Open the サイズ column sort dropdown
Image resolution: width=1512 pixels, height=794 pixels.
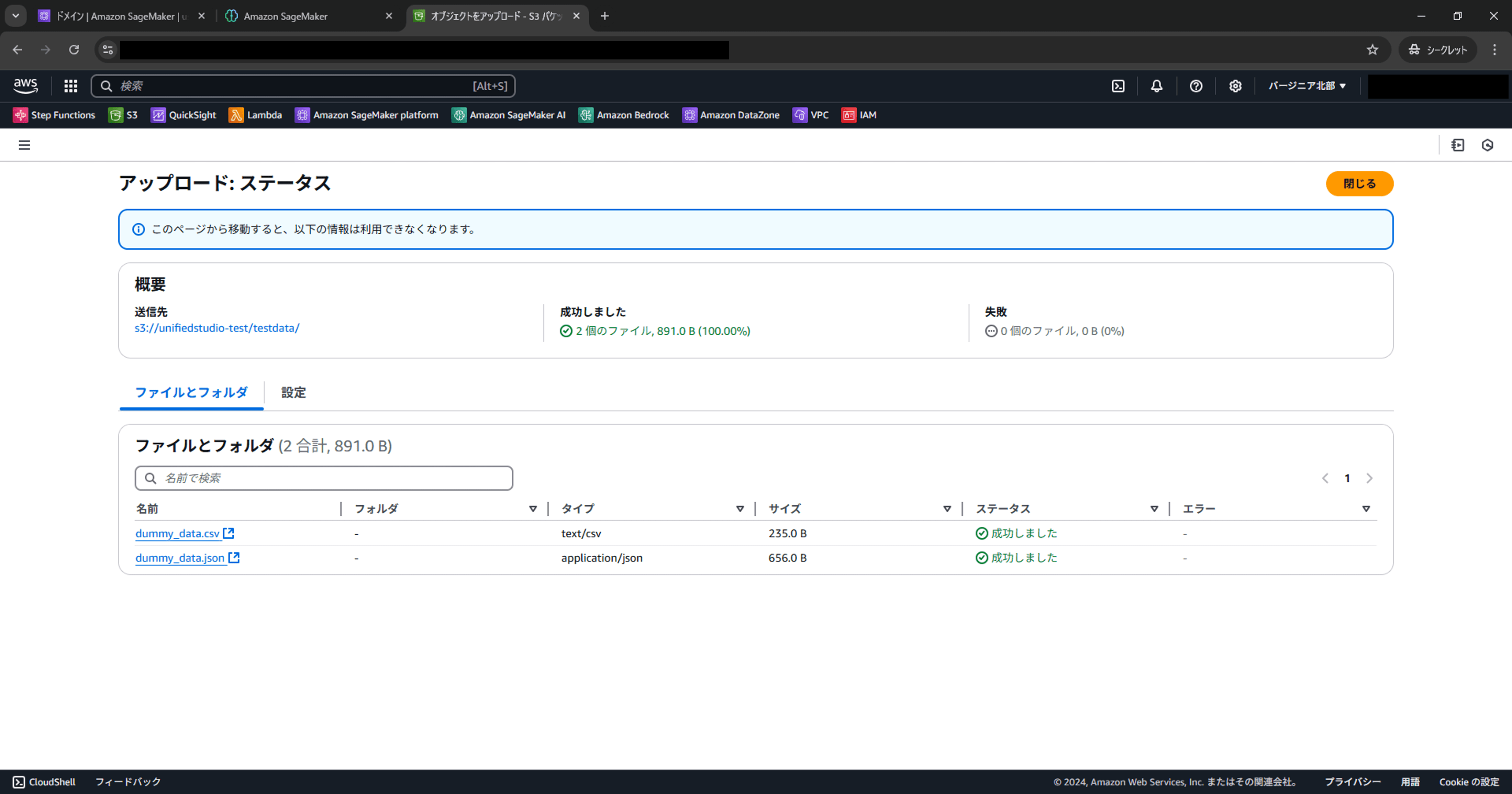947,509
